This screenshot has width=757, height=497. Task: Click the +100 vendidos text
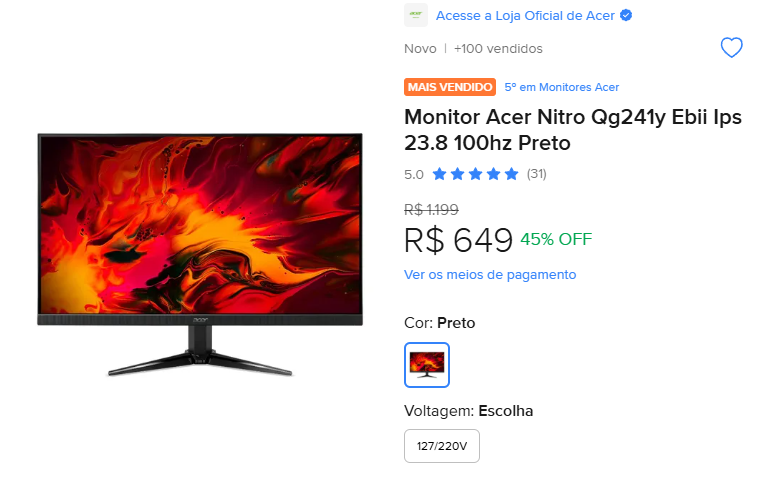click(x=498, y=48)
